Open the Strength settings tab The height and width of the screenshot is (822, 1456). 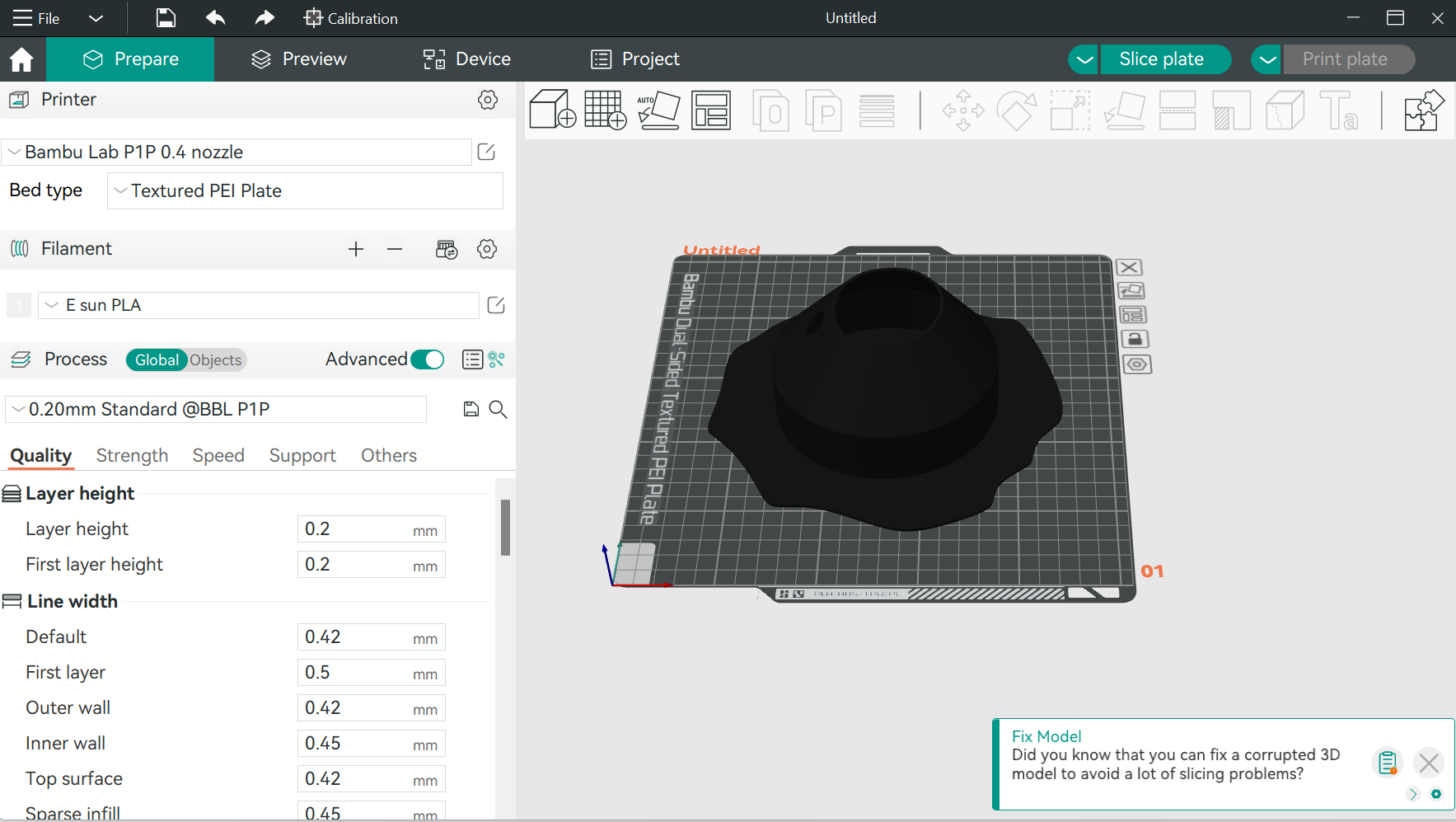point(132,455)
